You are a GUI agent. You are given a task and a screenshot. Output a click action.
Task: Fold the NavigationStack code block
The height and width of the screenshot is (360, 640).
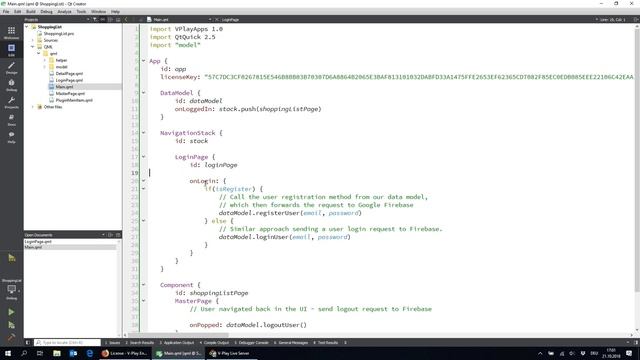coord(143,133)
